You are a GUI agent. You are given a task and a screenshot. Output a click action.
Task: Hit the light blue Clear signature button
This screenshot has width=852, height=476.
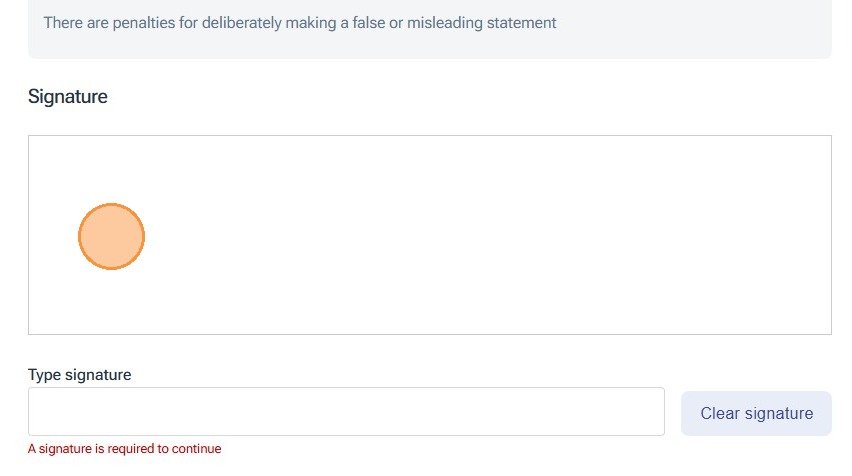coord(756,413)
